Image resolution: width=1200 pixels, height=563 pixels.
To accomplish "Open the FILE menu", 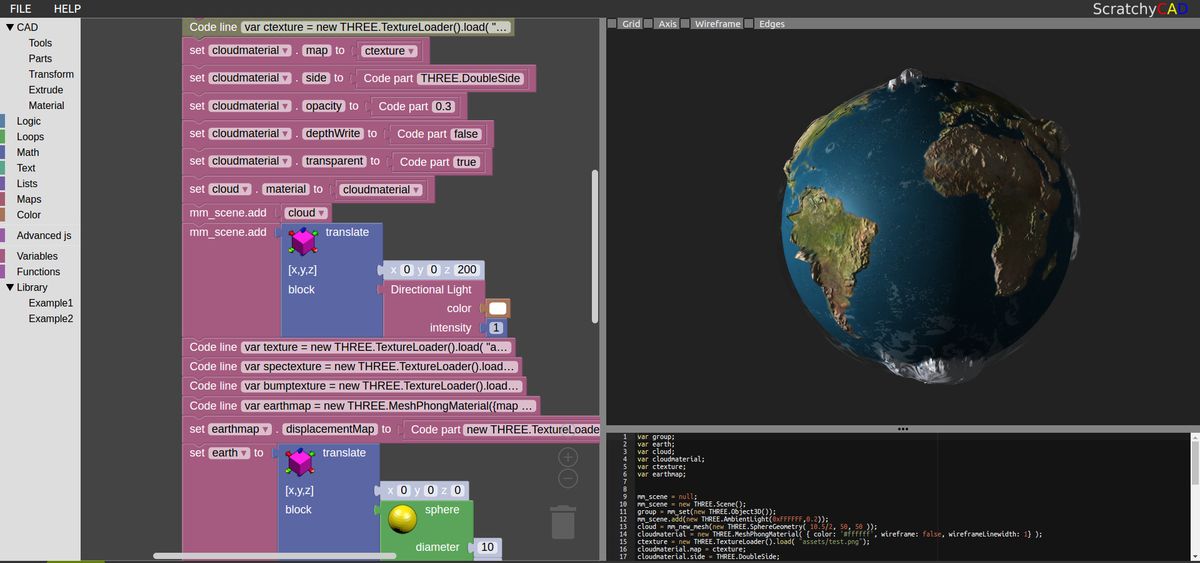I will (x=20, y=9).
